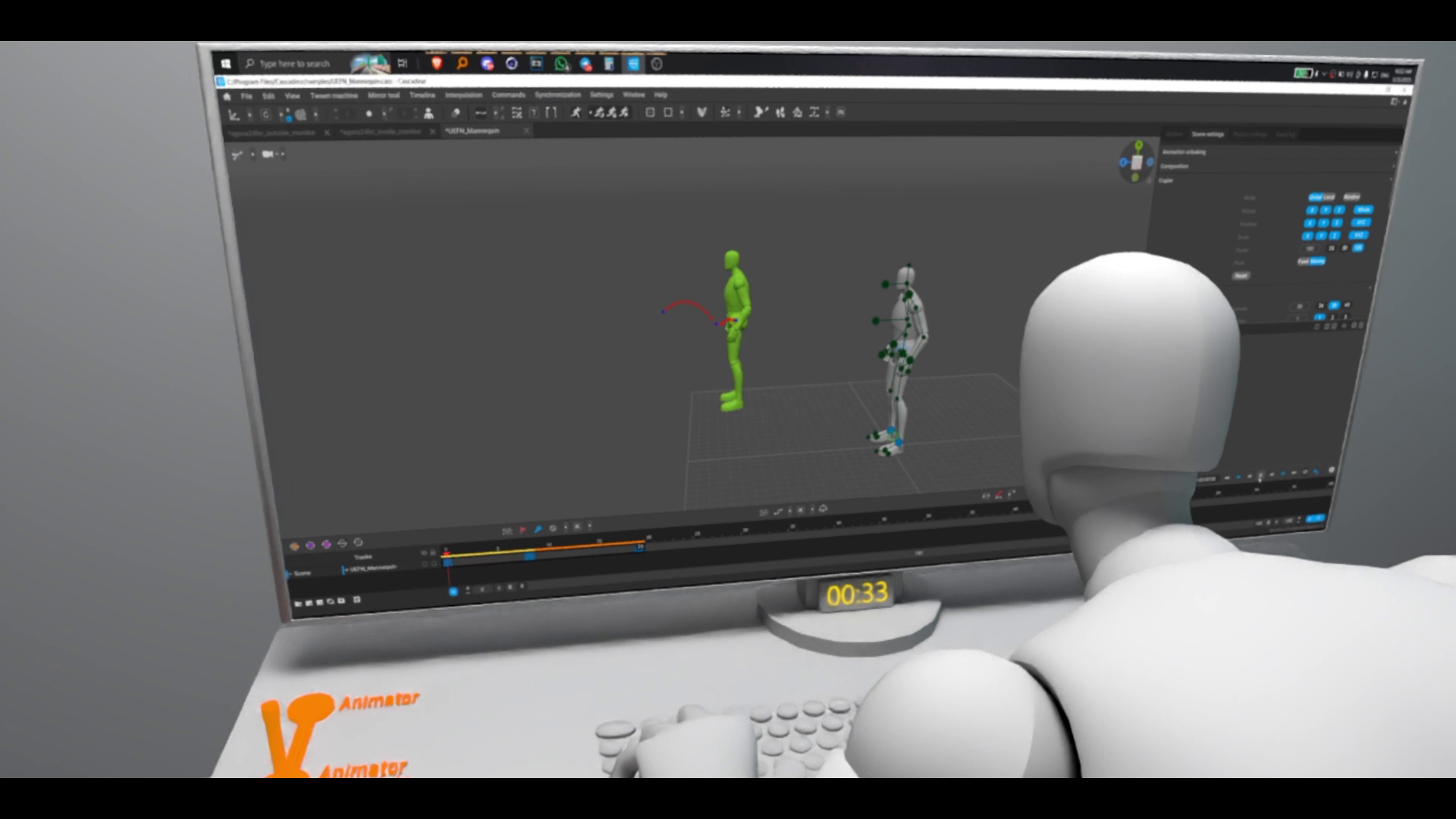The image size is (1456, 819).
Task: Click the character figure icon in toolbar
Action: pyautogui.click(x=428, y=114)
